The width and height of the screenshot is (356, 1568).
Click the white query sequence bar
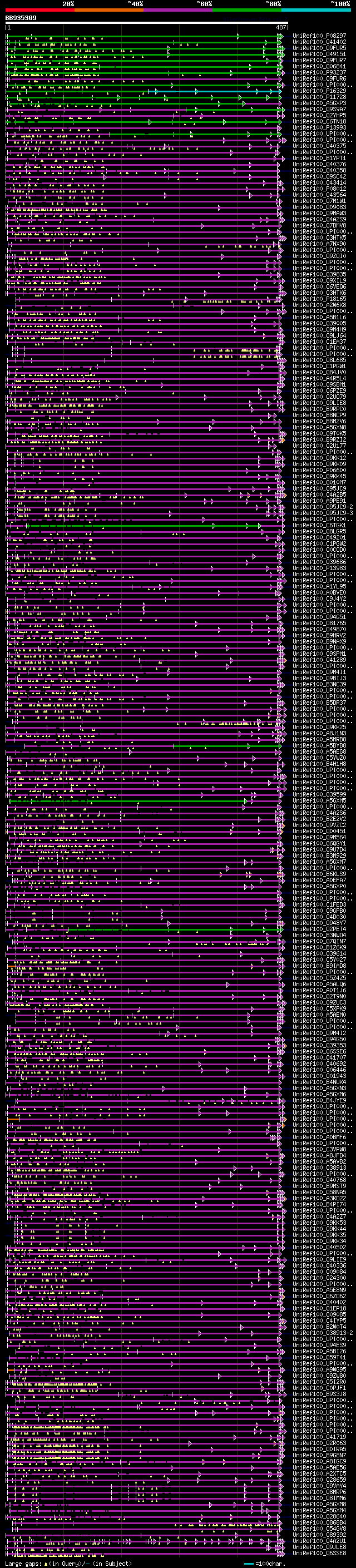click(x=147, y=23)
